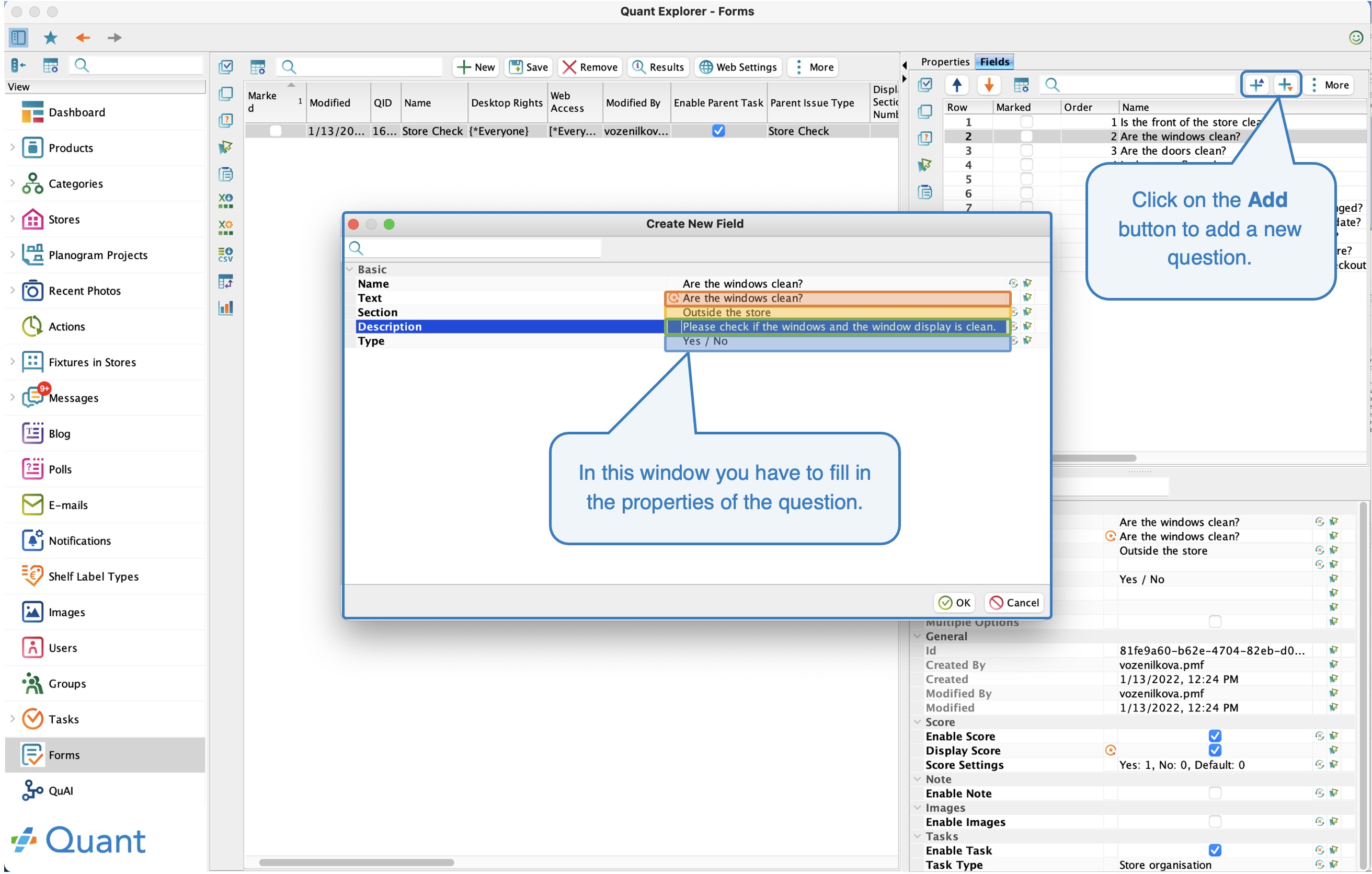Cancel the Create New Field dialog
Viewport: 1372px width, 874px height.
[x=1014, y=603]
